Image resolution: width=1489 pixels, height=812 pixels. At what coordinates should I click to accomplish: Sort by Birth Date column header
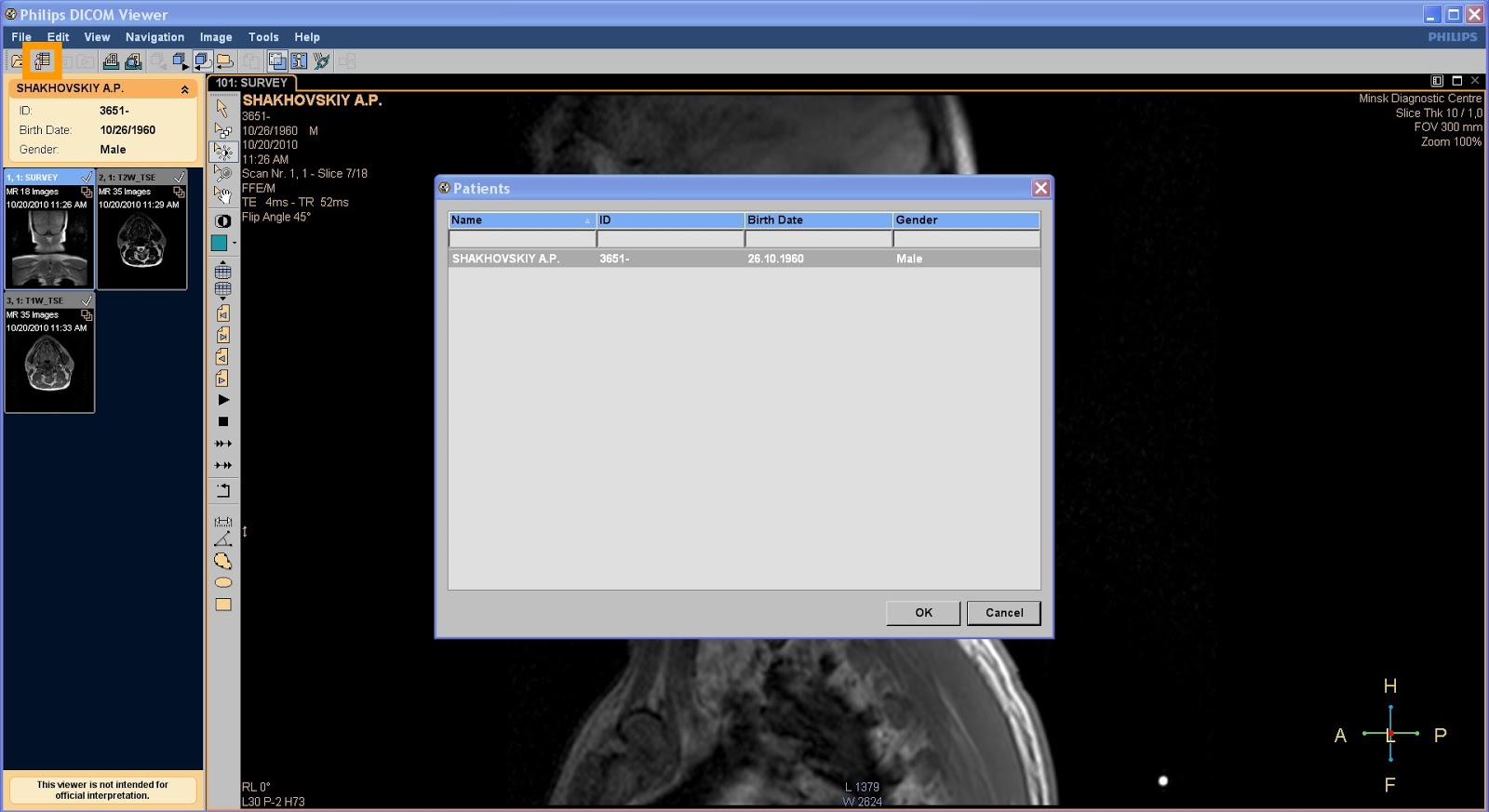(818, 220)
